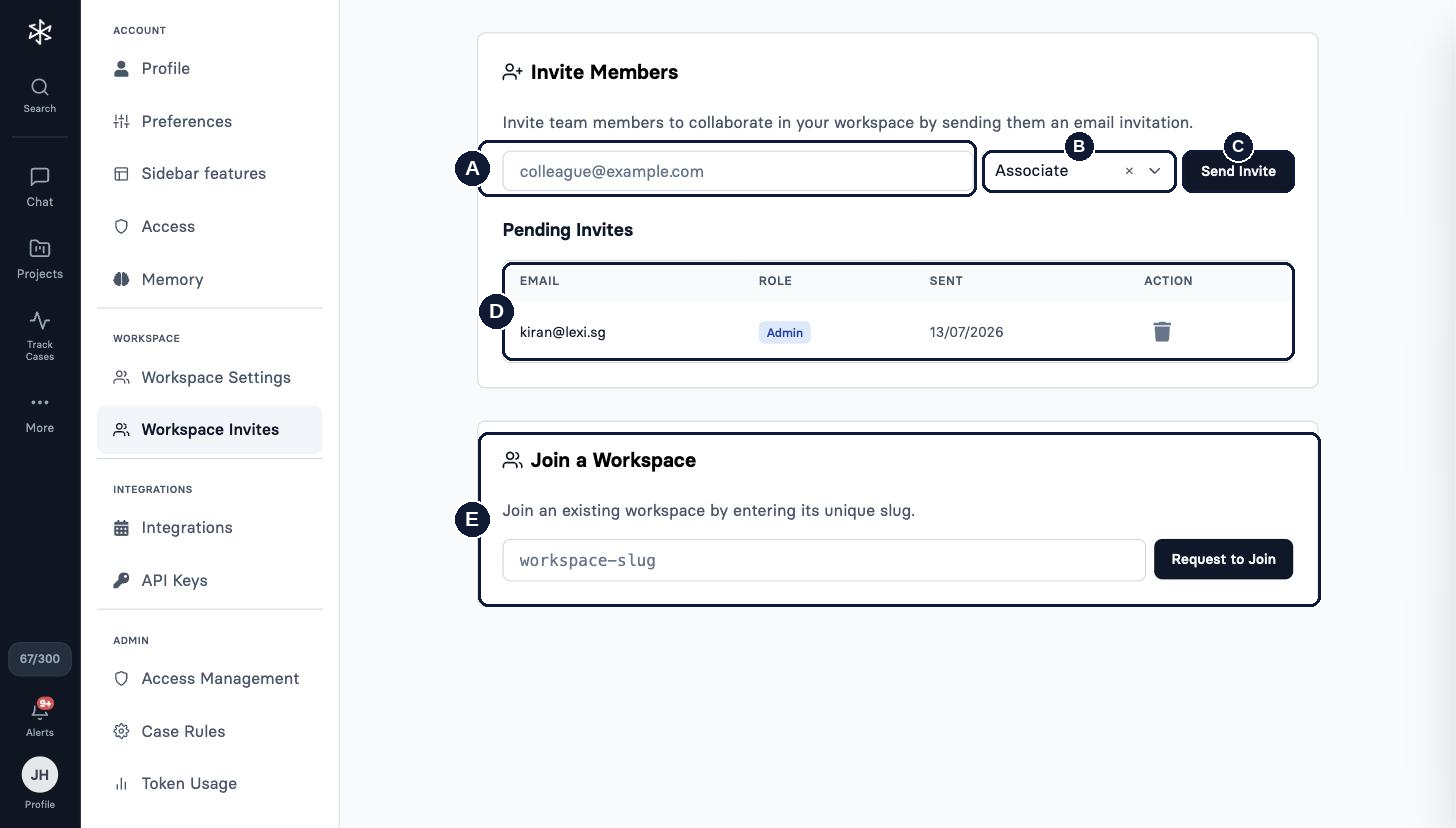Image resolution: width=1456 pixels, height=828 pixels.
Task: Go to Access Management
Action: coord(210,679)
